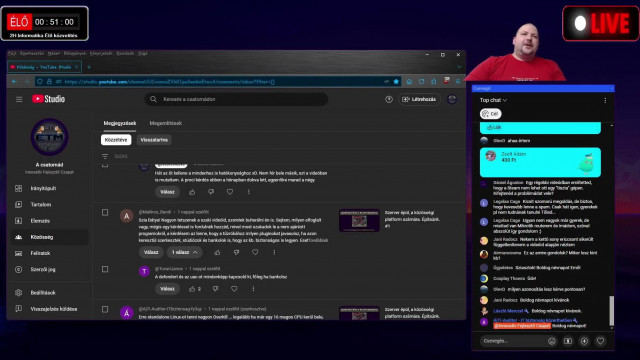Open the Létrehozás create dropdown
Screen dimensions: 640x360
tap(420, 99)
